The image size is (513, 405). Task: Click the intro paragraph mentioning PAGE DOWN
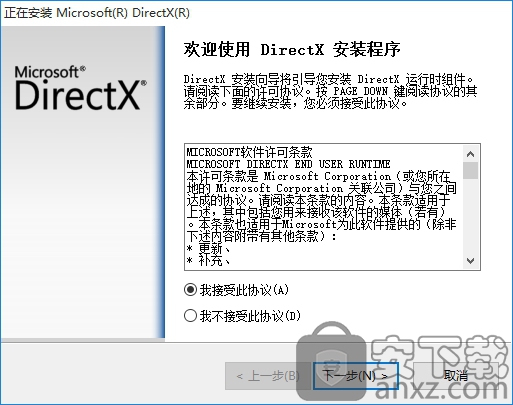click(330, 92)
